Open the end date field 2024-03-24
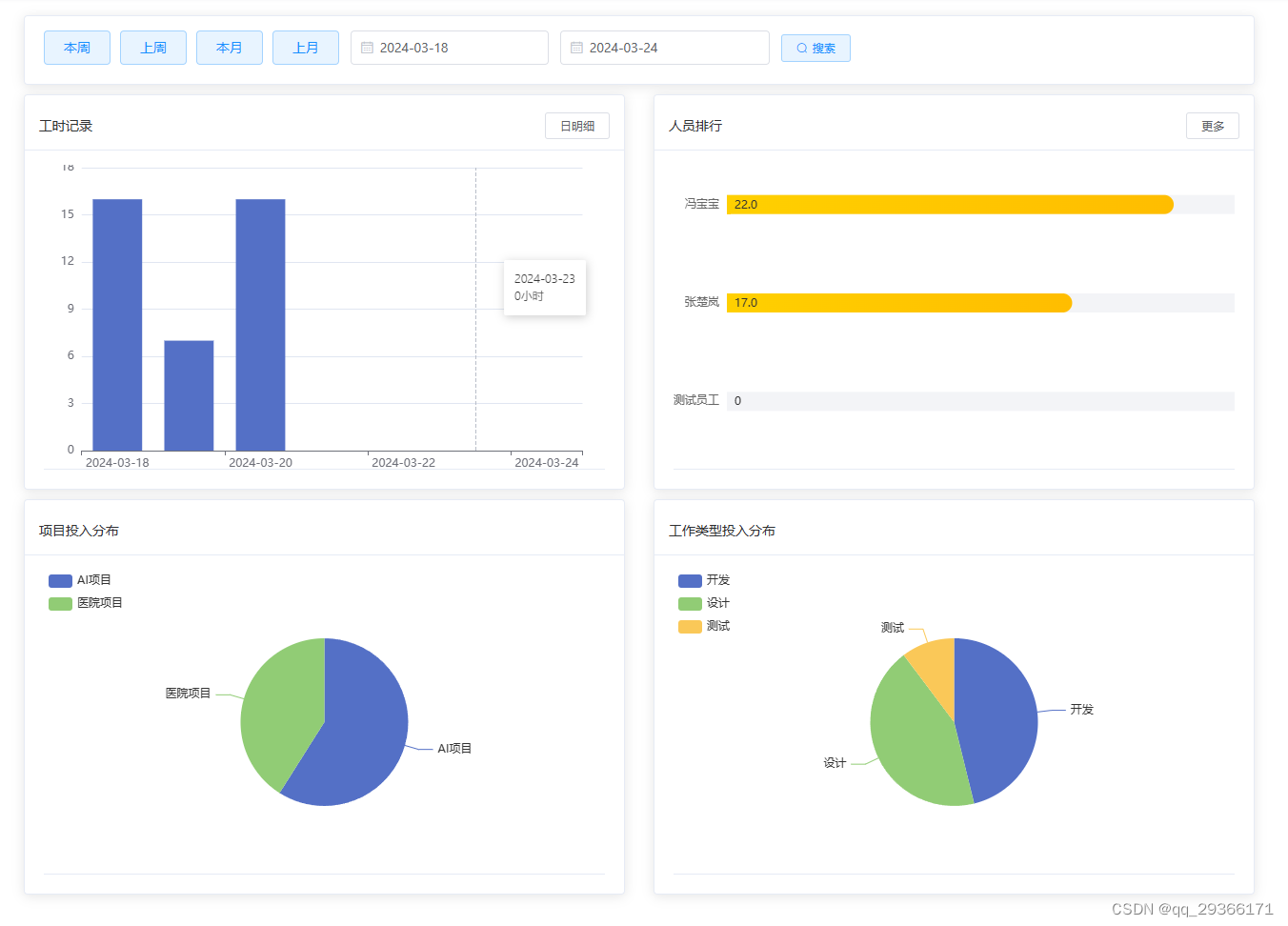The image size is (1288, 926). (665, 48)
